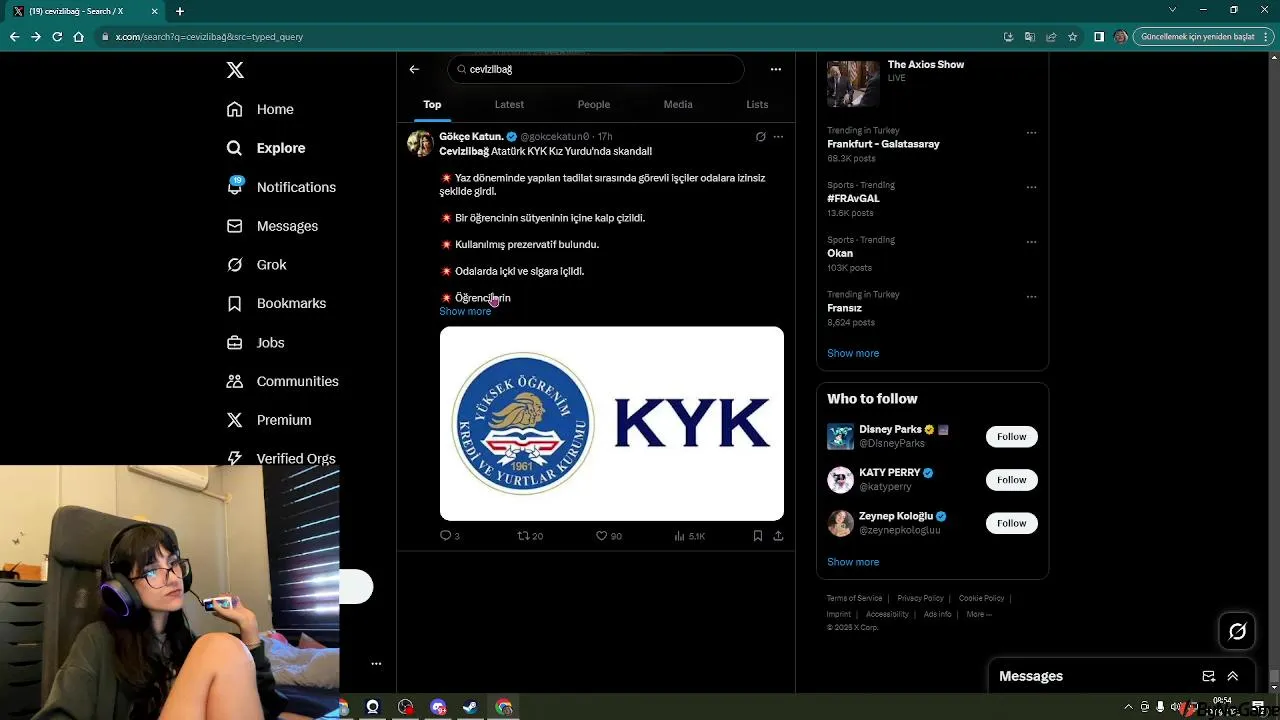This screenshot has width=1280, height=720.
Task: Show more trending topics
Action: coord(853,353)
